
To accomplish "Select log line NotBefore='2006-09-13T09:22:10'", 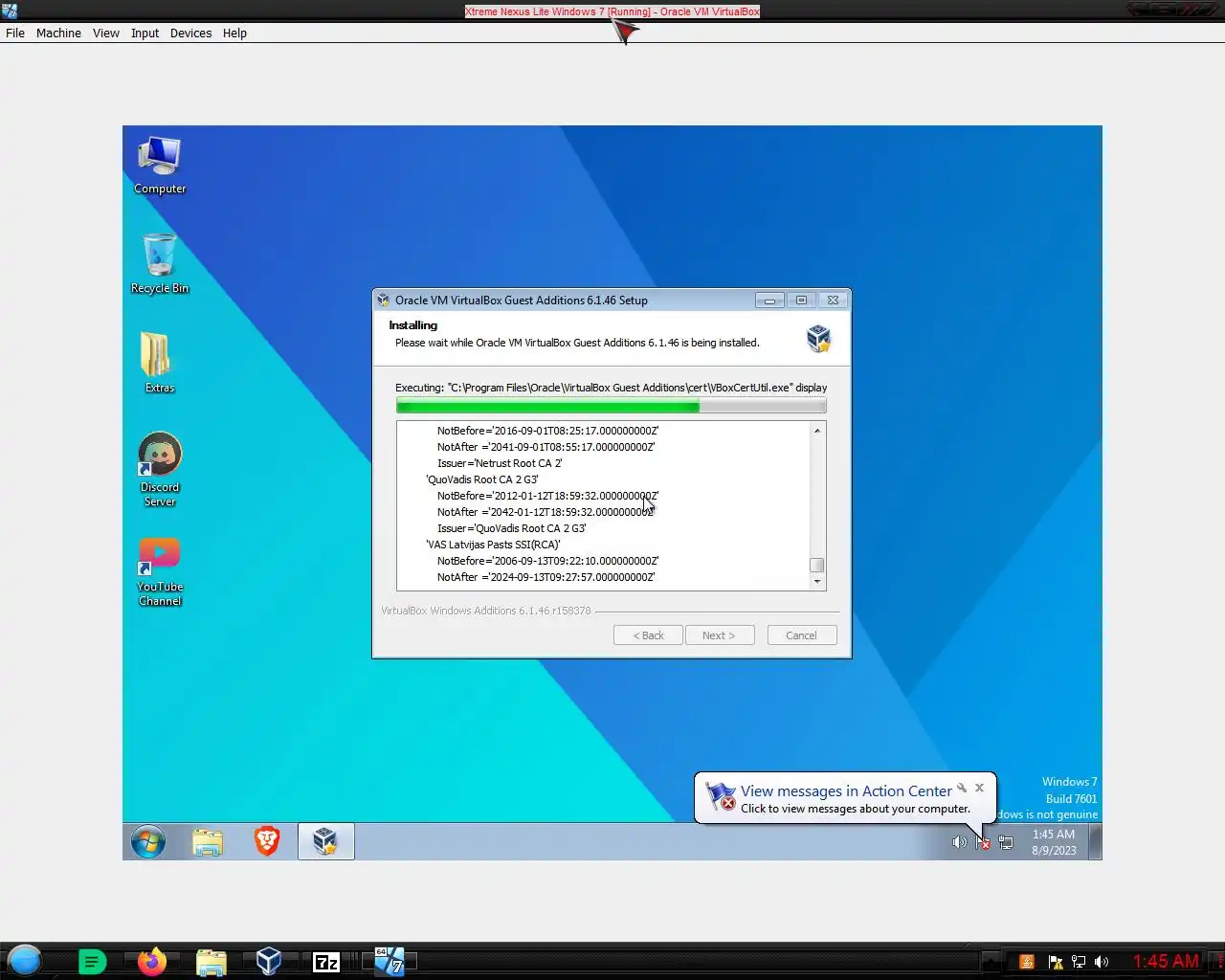I will 547,561.
